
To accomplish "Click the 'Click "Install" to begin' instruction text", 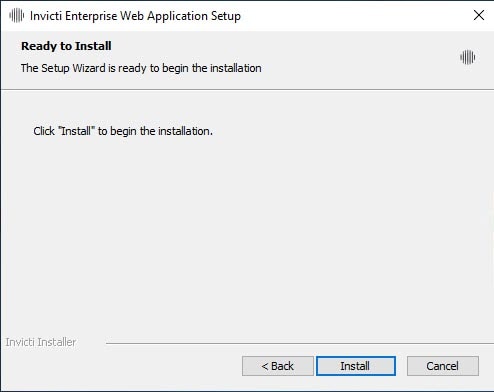I will pyautogui.click(x=123, y=131).
